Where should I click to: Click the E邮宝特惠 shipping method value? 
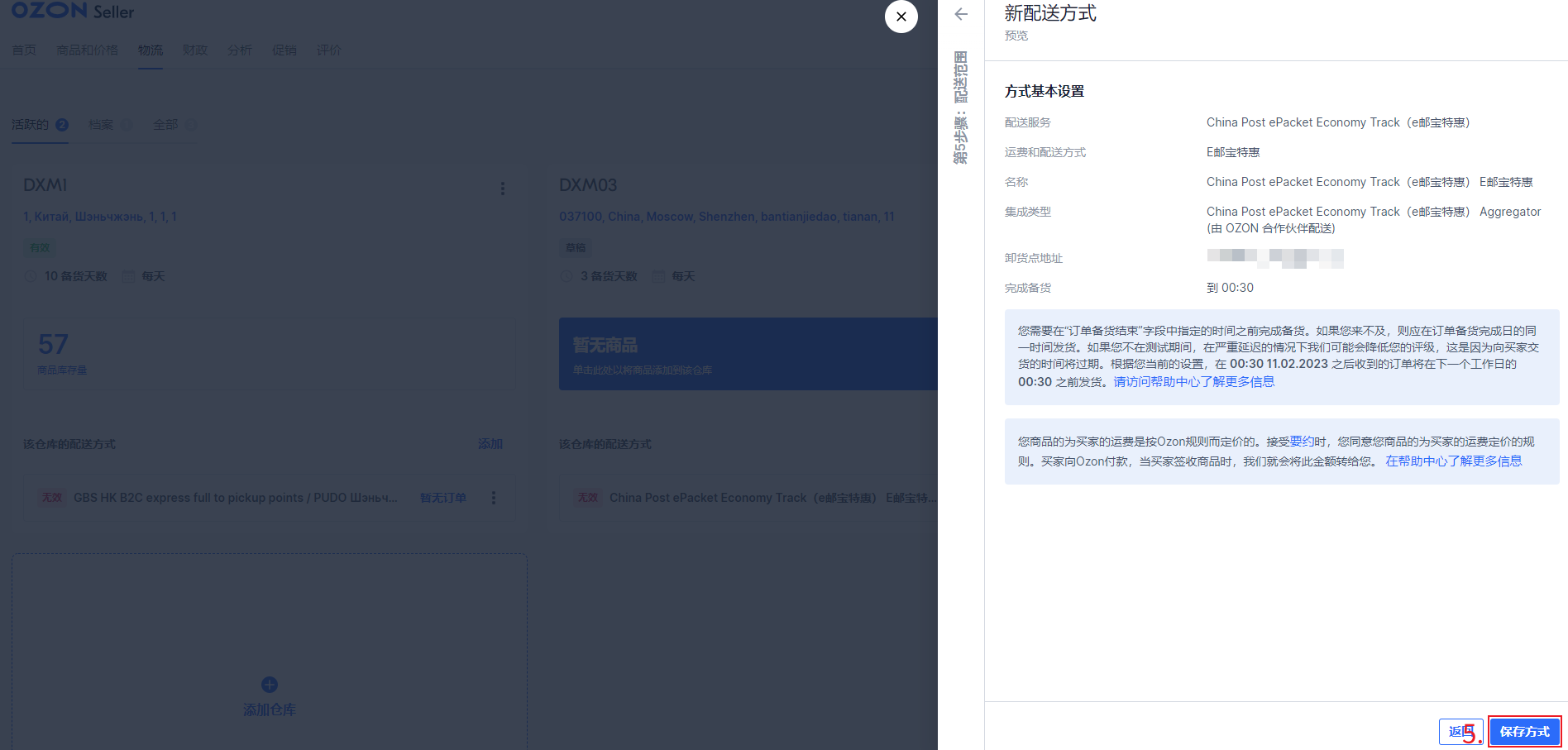coord(1233,152)
